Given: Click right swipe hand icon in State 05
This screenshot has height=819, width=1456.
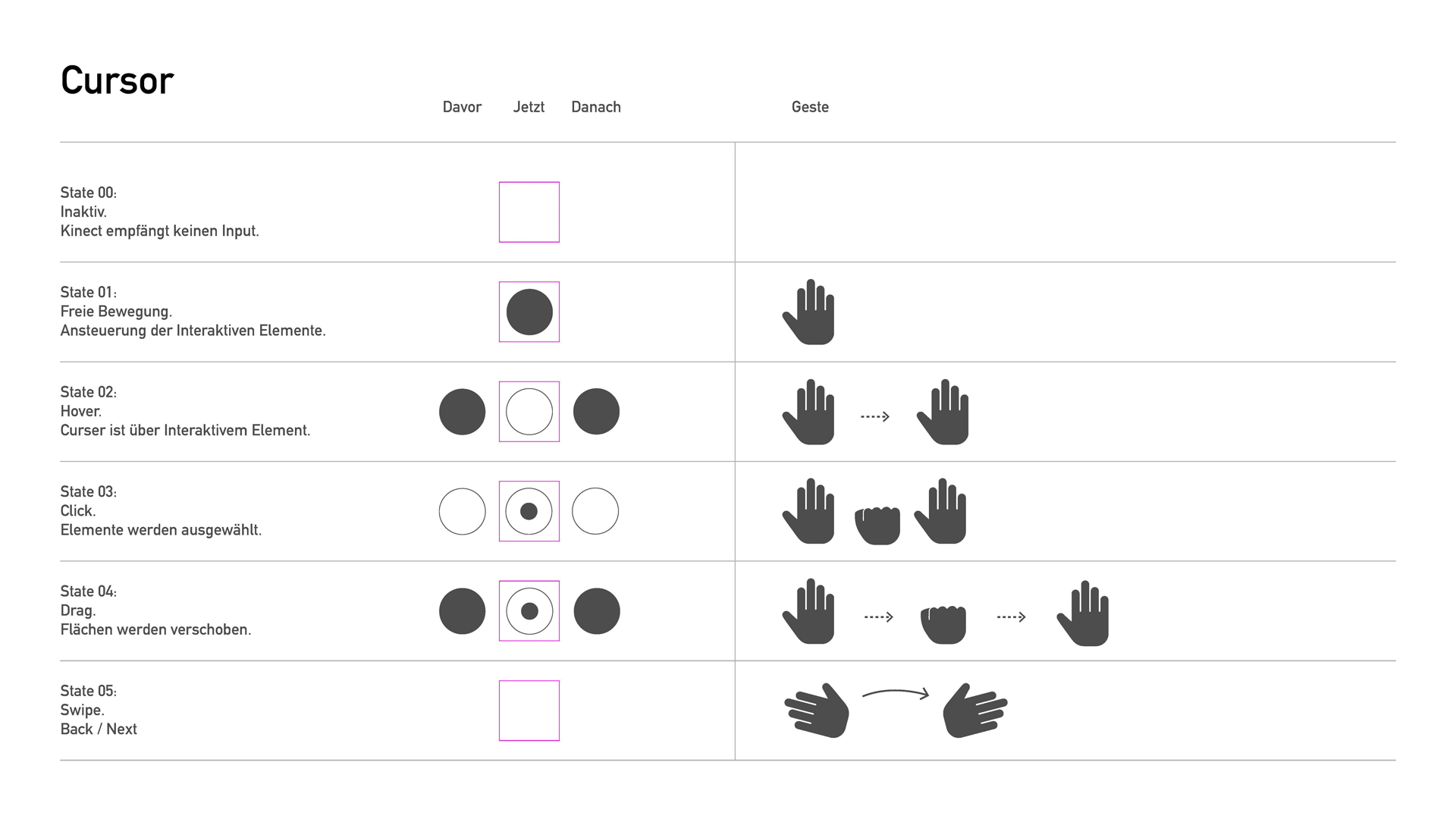Looking at the screenshot, I should [975, 711].
